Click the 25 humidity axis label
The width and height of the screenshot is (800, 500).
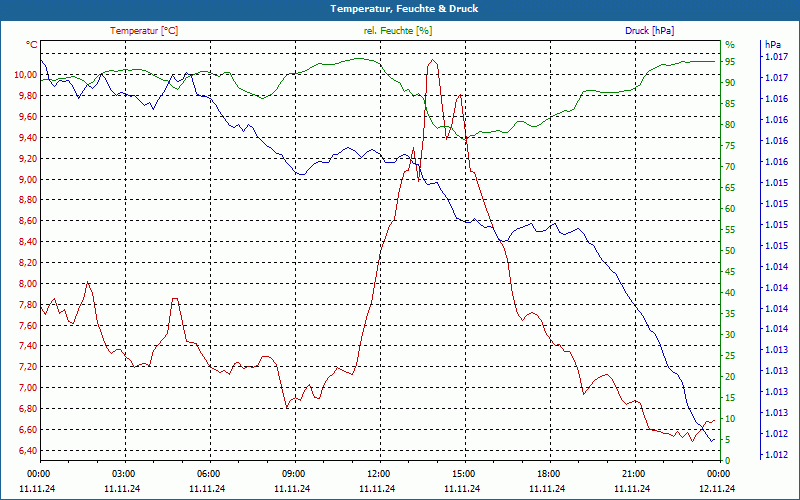(730, 356)
